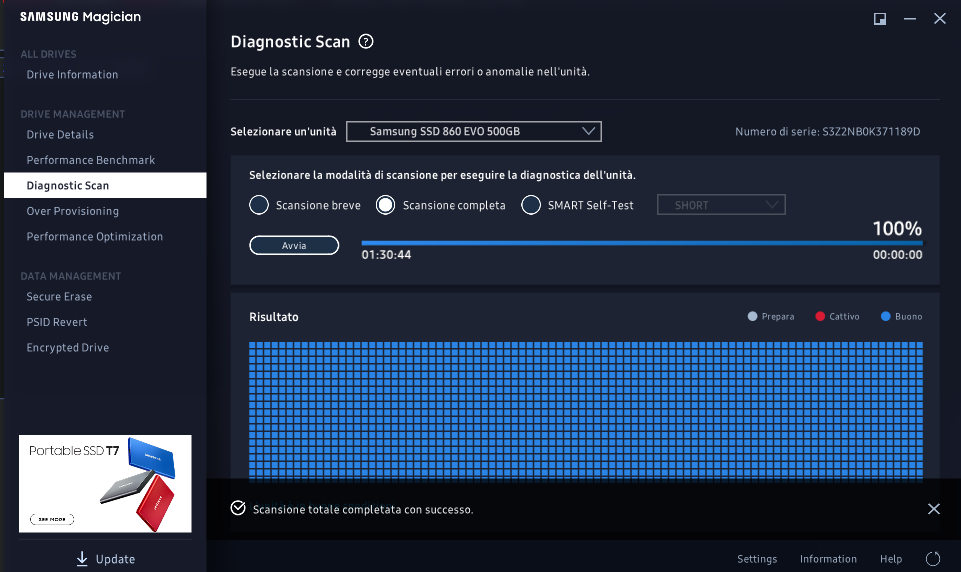This screenshot has width=961, height=572.
Task: Click the Prepara gray legend swatch
Action: coord(753,316)
